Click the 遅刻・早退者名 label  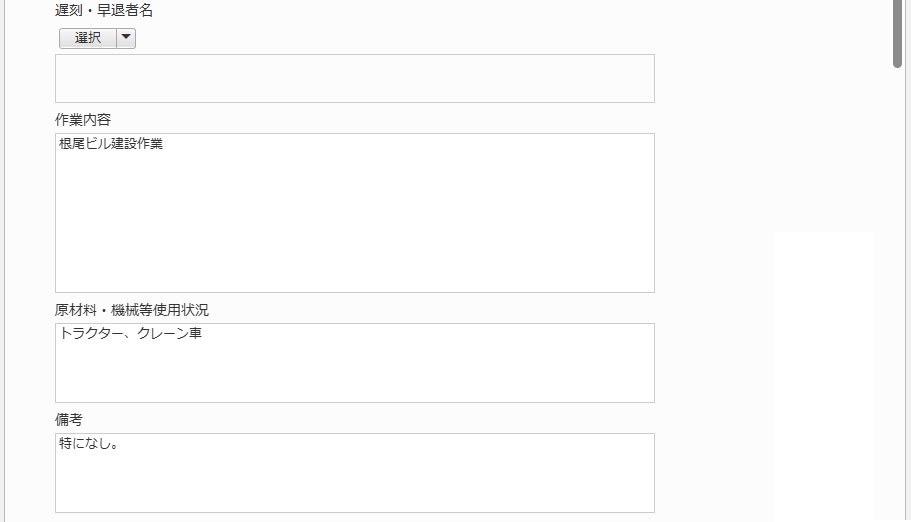[x=104, y=11]
